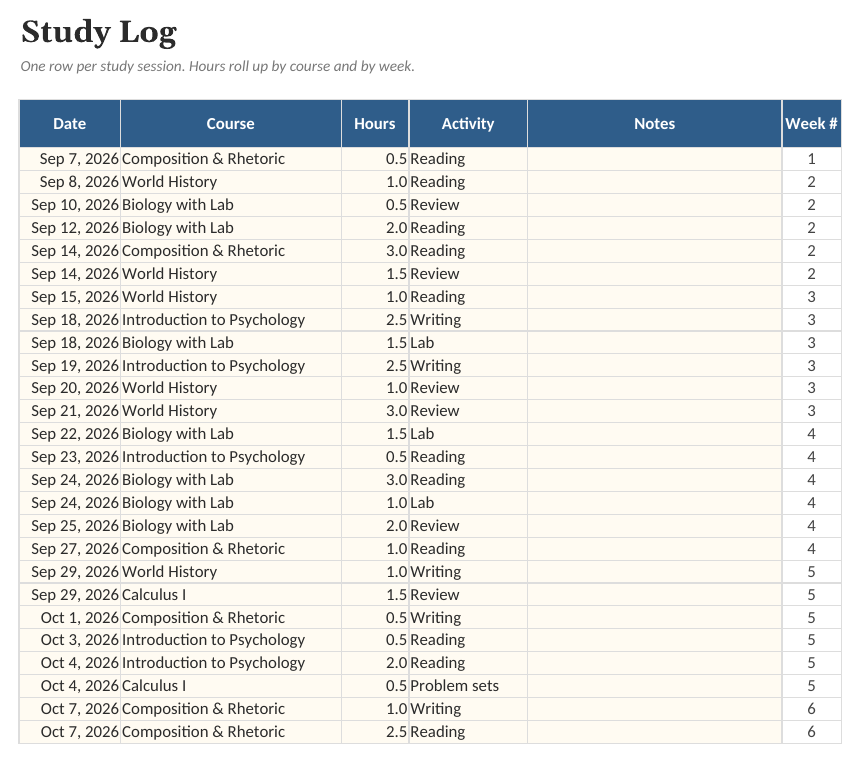Select the Week # value 1 in the Sep 7 row
Viewport: 860px width, 762px height.
pyautogui.click(x=811, y=159)
